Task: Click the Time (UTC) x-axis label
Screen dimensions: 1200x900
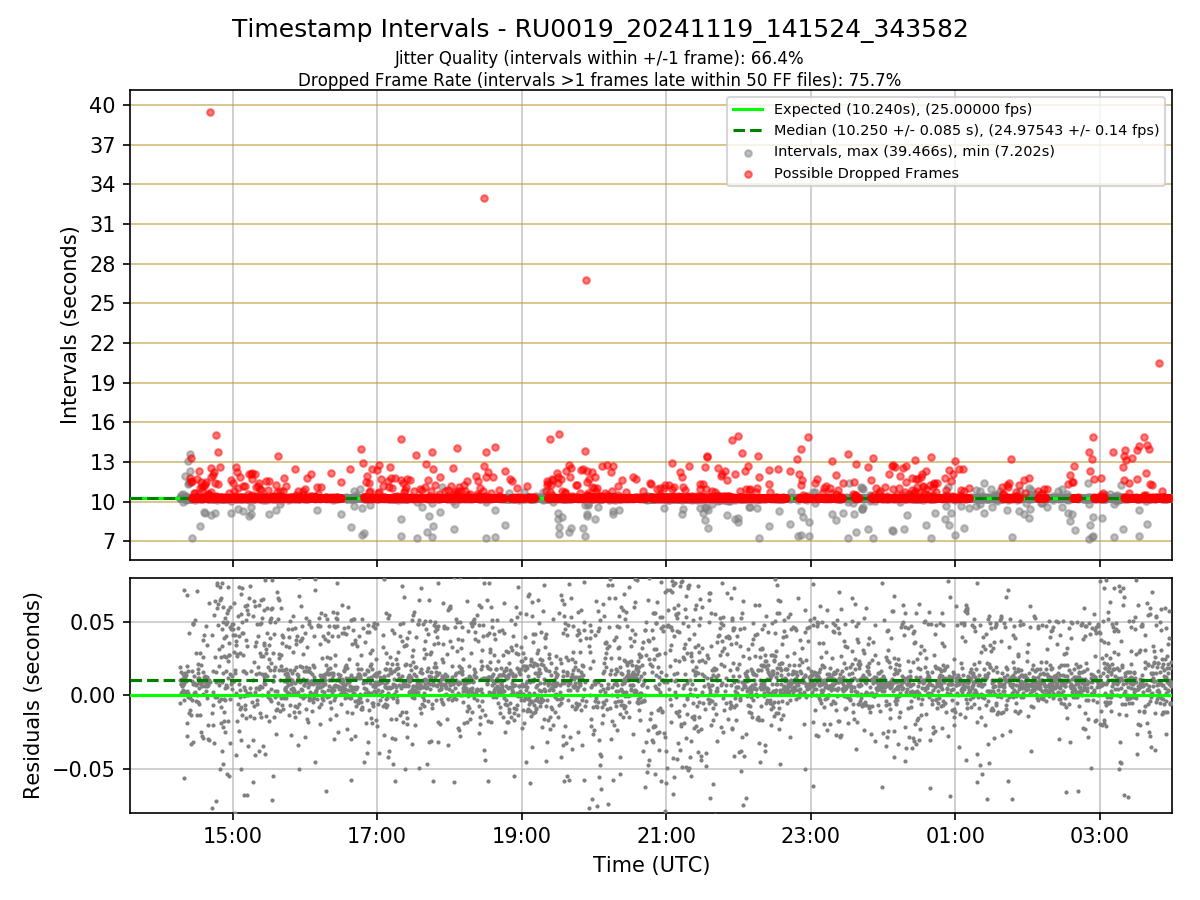Action: pos(651,864)
